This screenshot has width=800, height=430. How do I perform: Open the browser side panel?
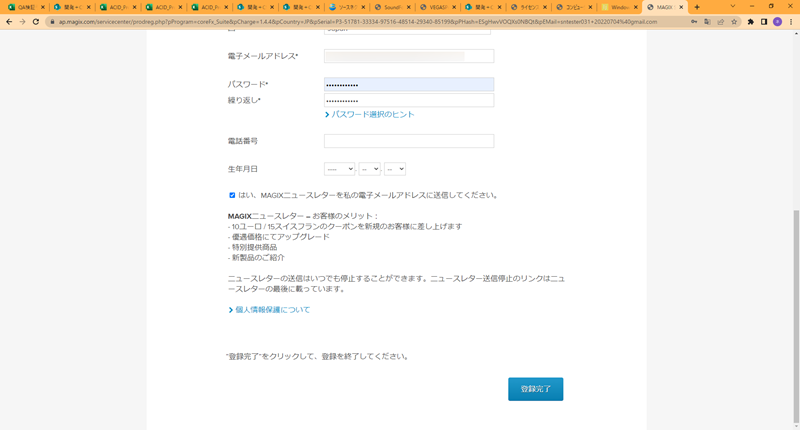pyautogui.click(x=764, y=22)
